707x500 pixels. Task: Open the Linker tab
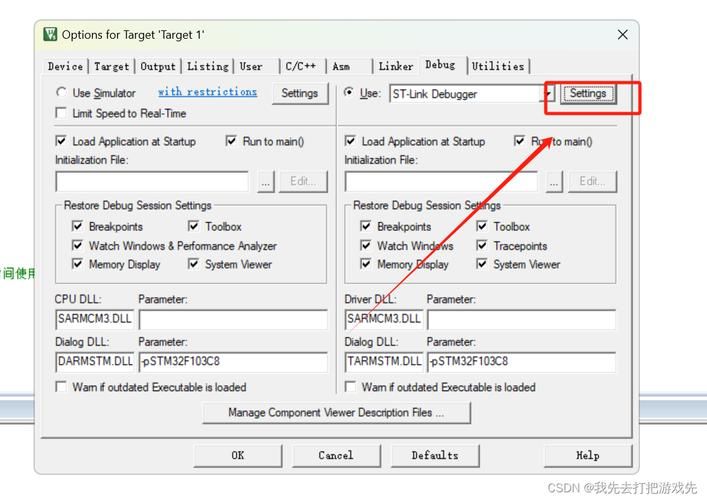tap(395, 67)
